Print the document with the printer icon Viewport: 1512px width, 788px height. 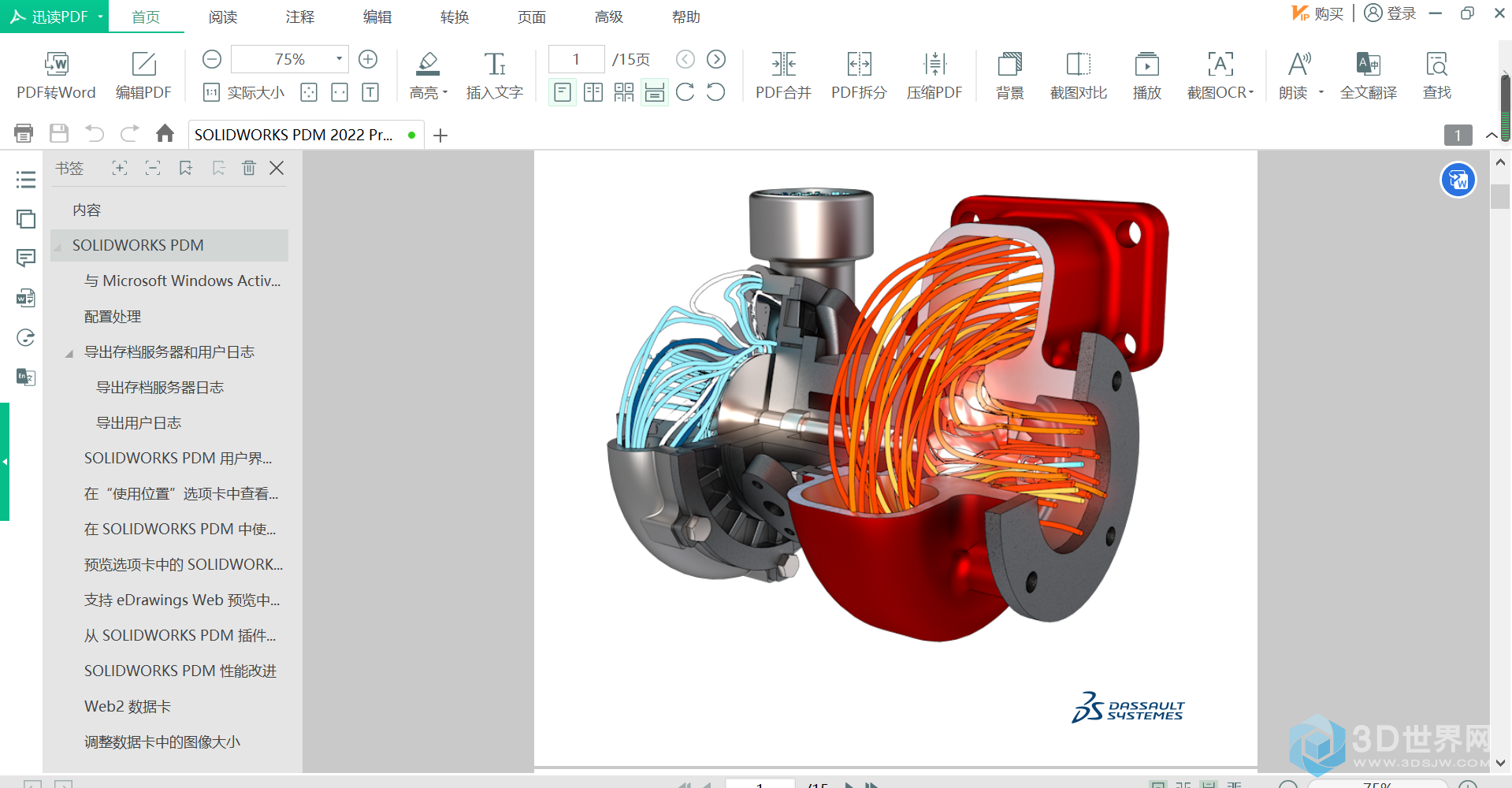point(24,133)
